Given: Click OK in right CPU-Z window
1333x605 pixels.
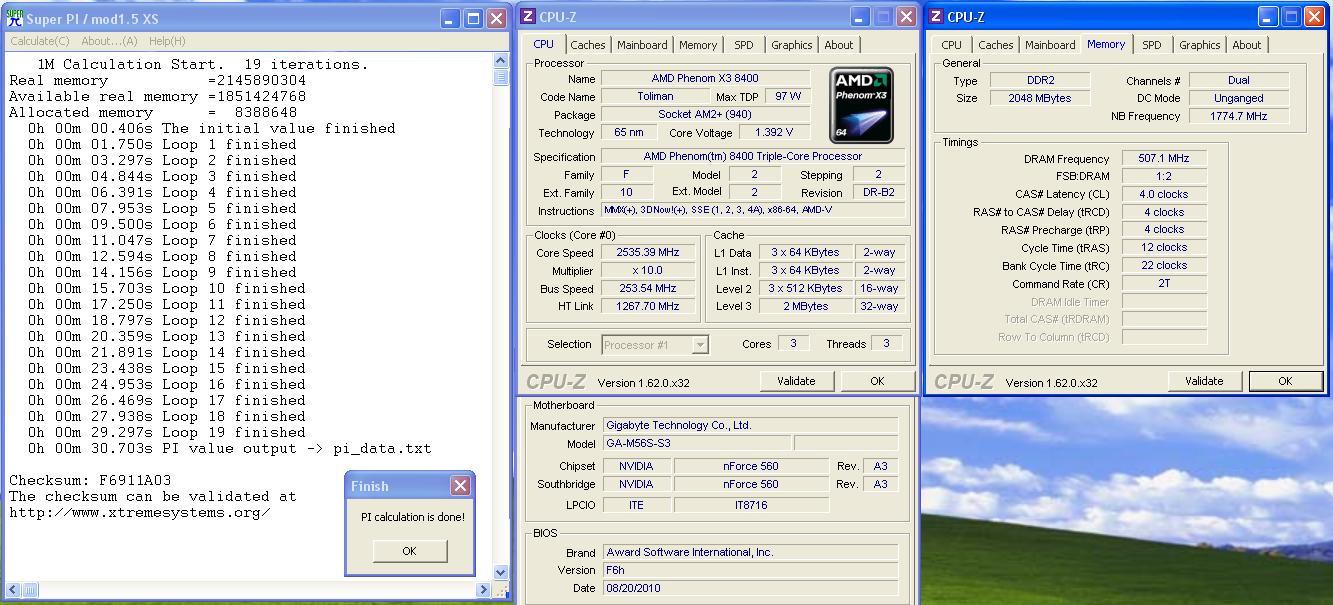Looking at the screenshot, I should pos(1285,381).
